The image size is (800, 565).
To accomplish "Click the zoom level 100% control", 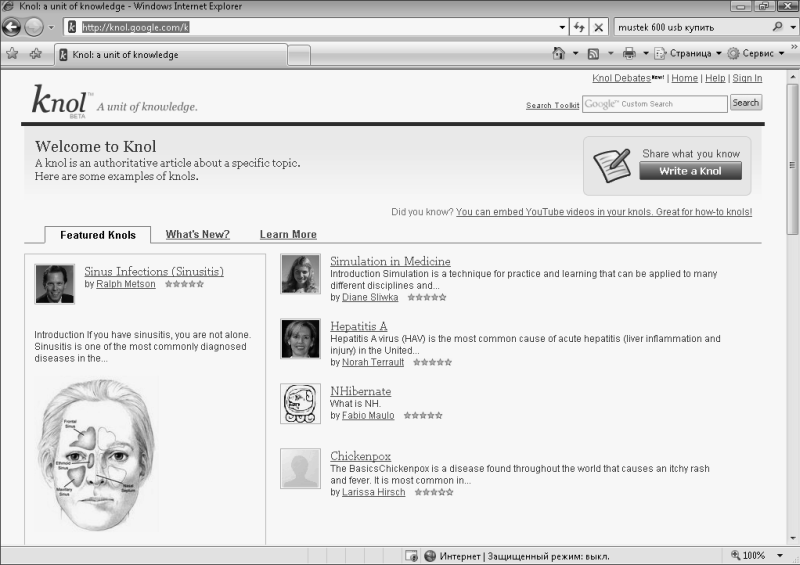I will tap(748, 555).
